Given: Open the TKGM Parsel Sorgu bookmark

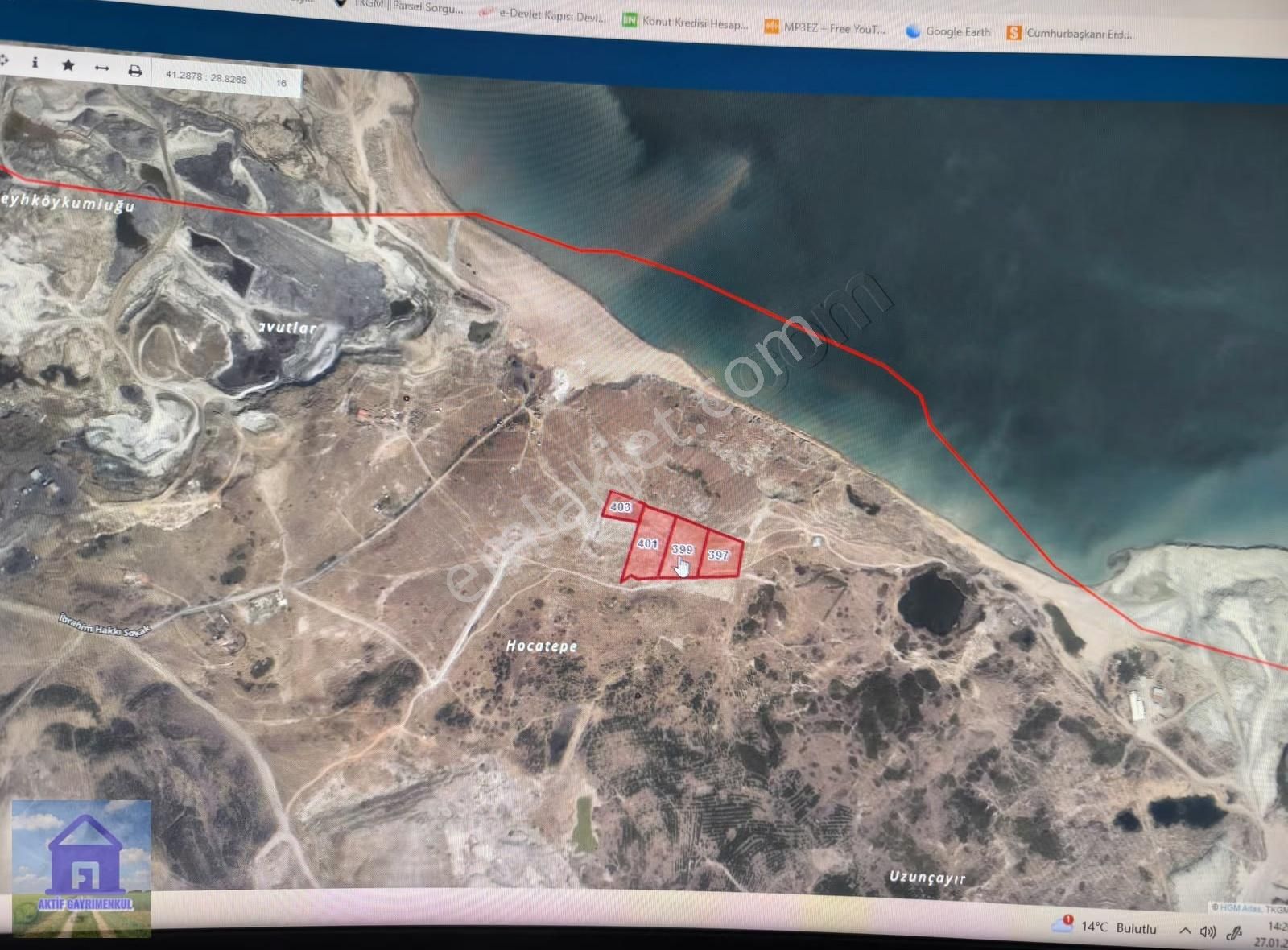Looking at the screenshot, I should click(400, 6).
